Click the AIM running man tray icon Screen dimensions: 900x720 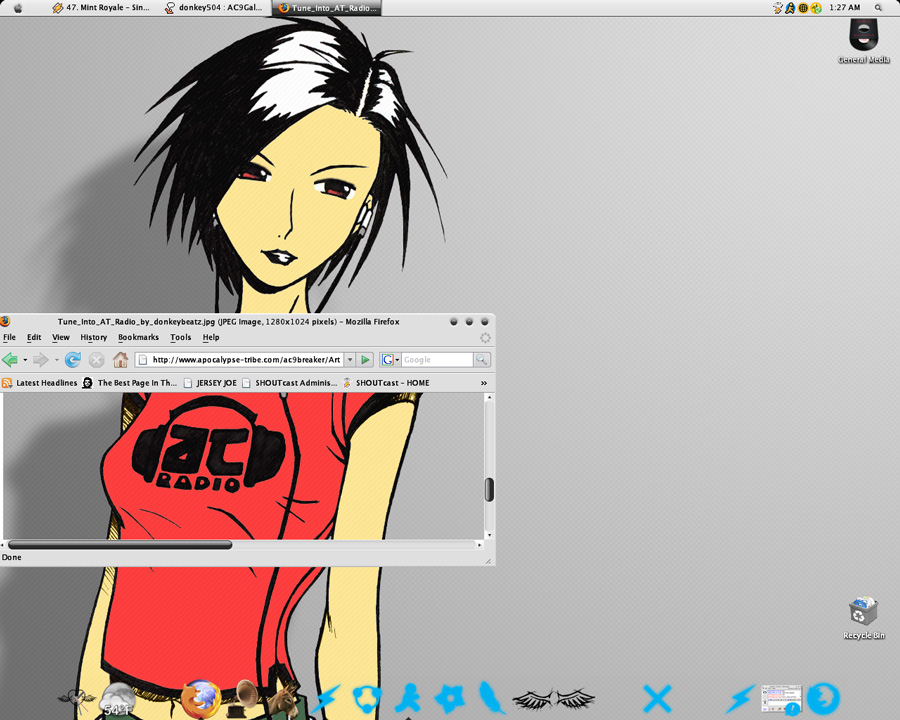790,8
